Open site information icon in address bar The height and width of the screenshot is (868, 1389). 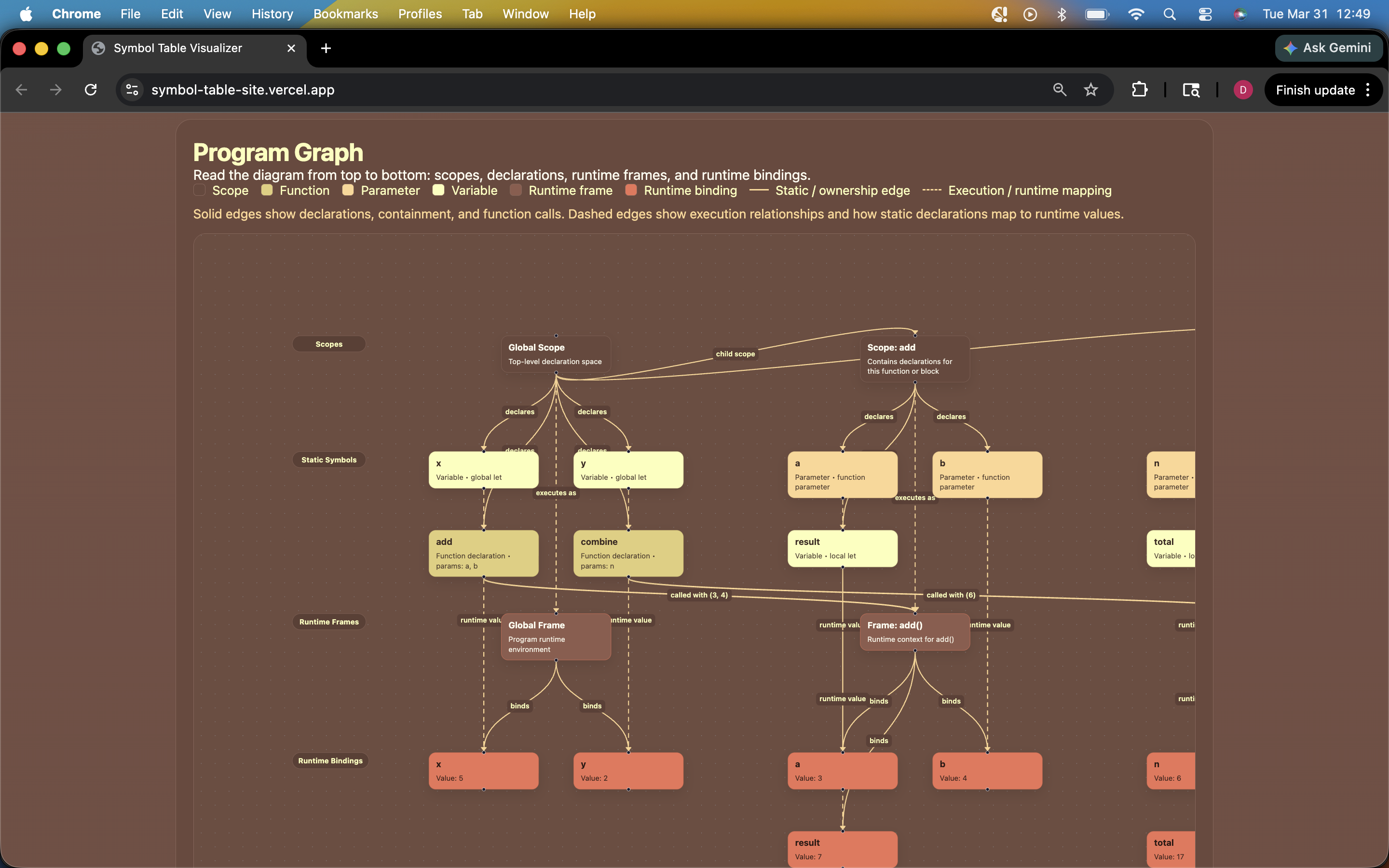pos(133,90)
